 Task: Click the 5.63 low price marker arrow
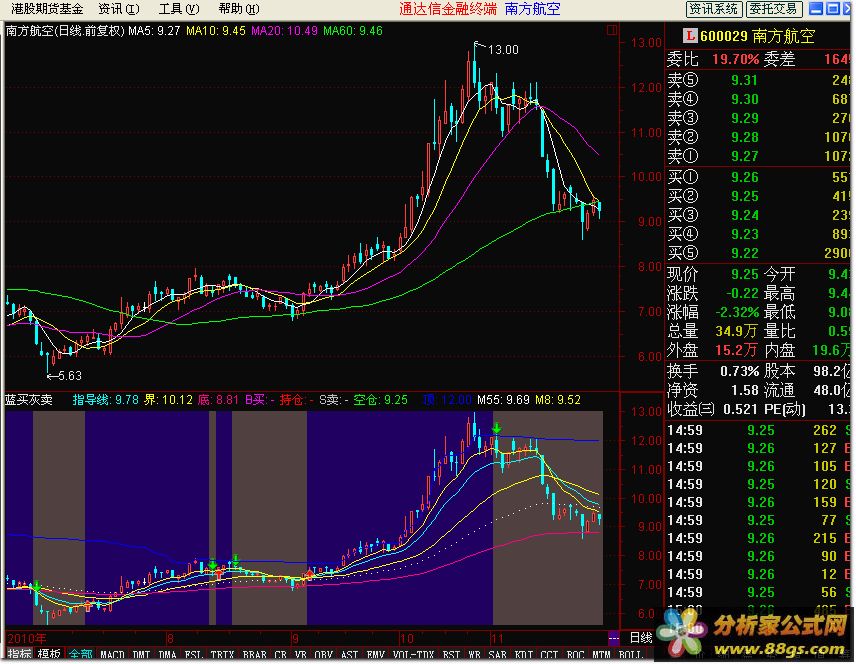tap(52, 376)
